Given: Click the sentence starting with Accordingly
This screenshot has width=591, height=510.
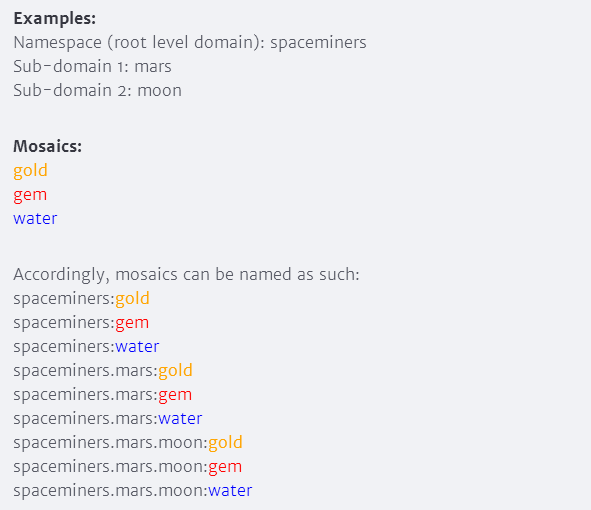Looking at the screenshot, I should click(x=187, y=275).
